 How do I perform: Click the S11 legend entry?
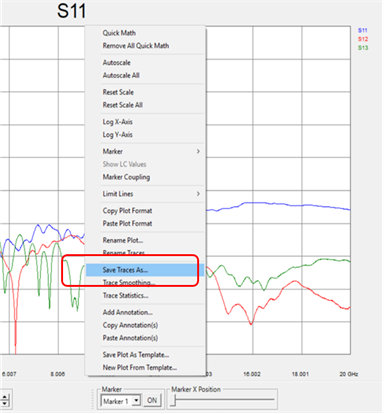pos(363,30)
